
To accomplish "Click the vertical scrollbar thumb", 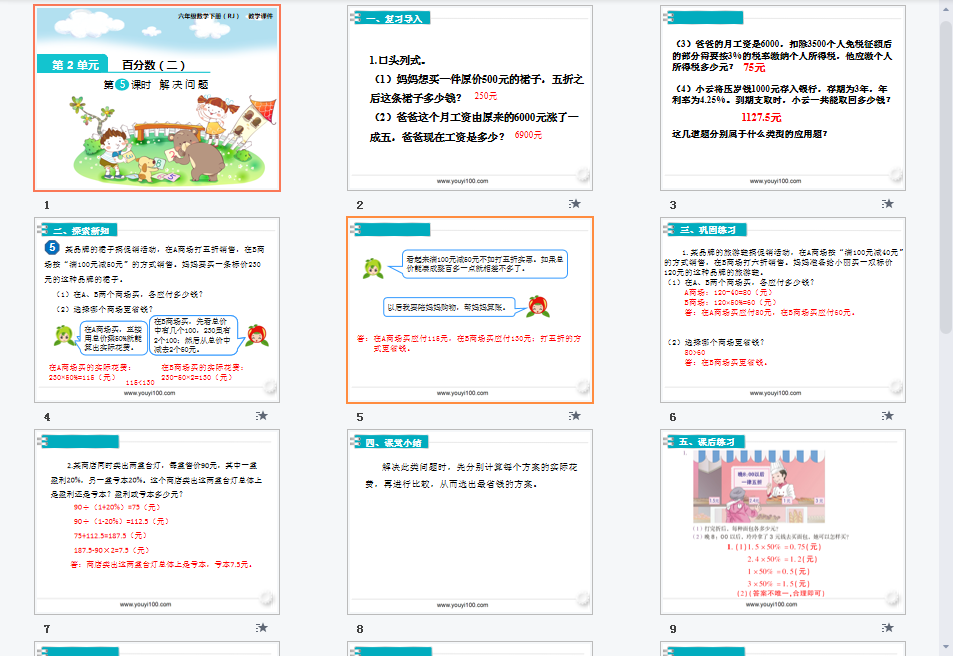I will tap(946, 176).
